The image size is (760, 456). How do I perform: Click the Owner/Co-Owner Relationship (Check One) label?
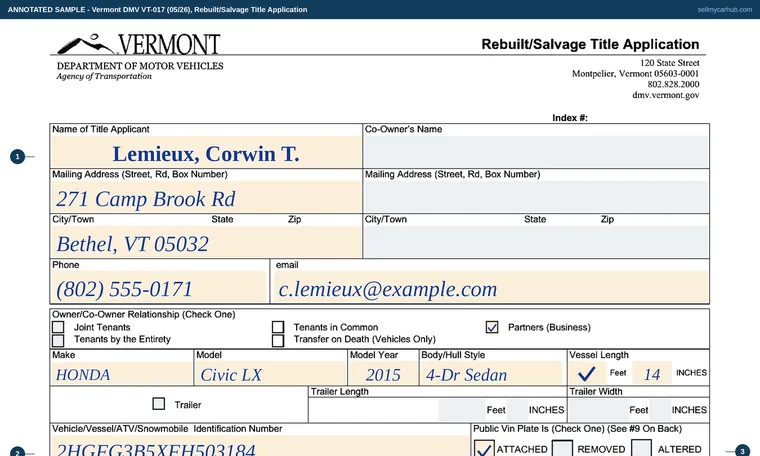coord(143,314)
